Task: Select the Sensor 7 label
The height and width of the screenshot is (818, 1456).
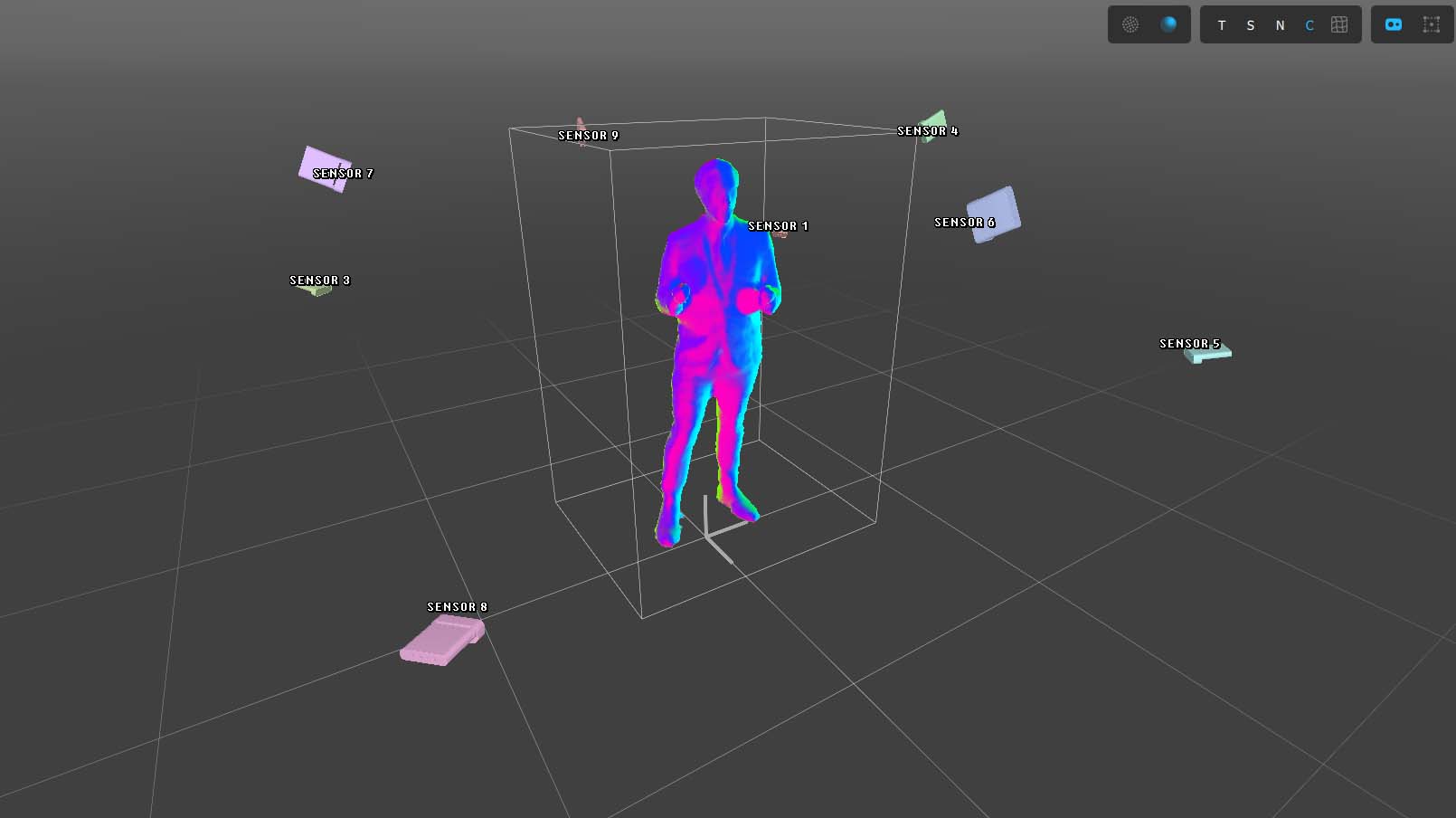Action: coord(343,174)
